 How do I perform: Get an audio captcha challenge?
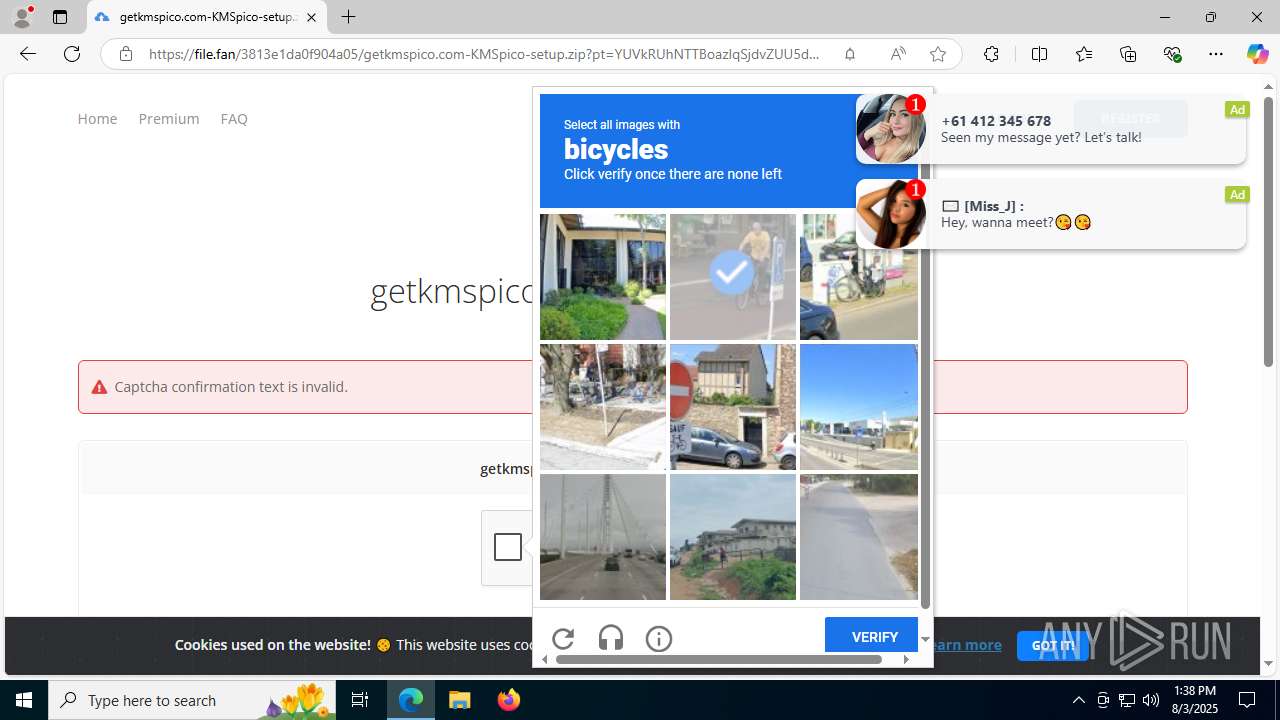611,638
